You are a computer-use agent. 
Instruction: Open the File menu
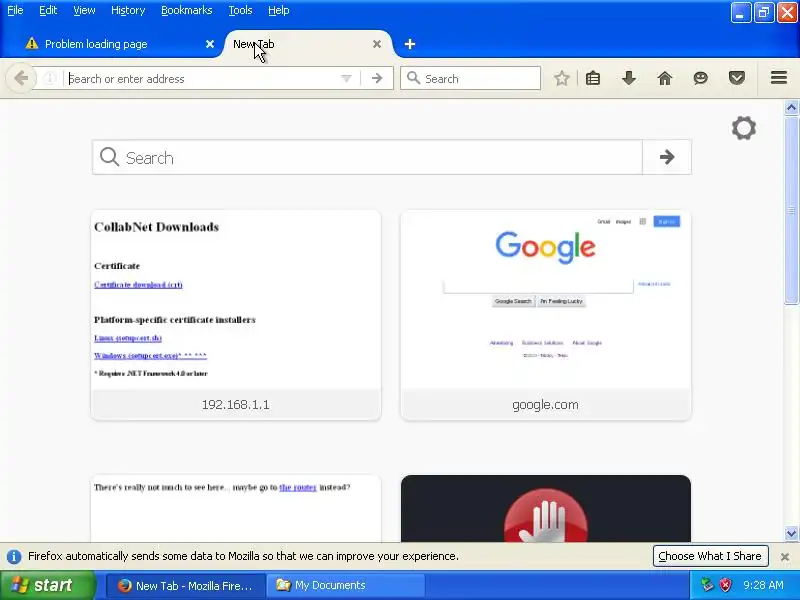coord(15,10)
